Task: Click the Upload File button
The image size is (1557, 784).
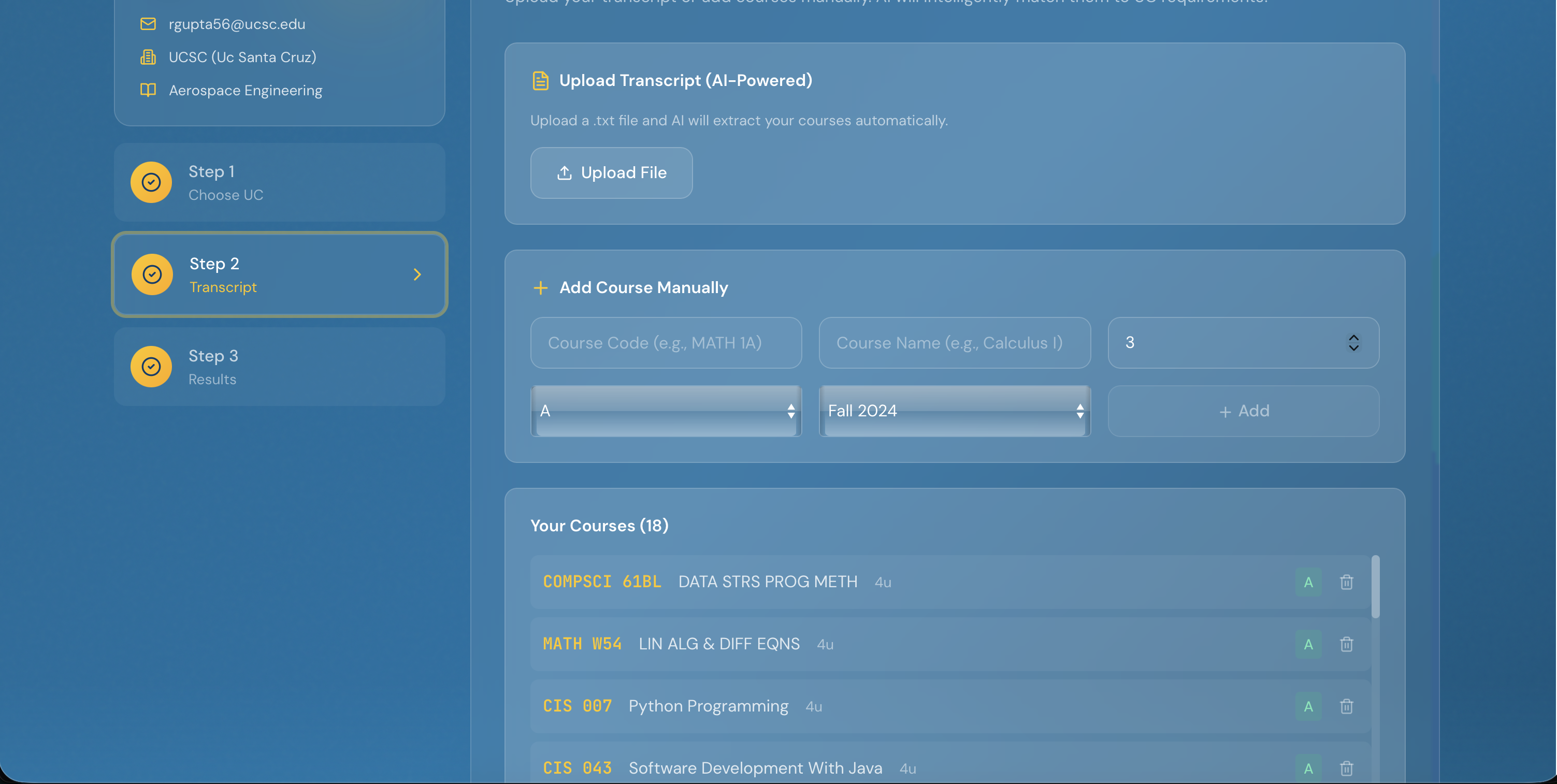Action: 611,173
